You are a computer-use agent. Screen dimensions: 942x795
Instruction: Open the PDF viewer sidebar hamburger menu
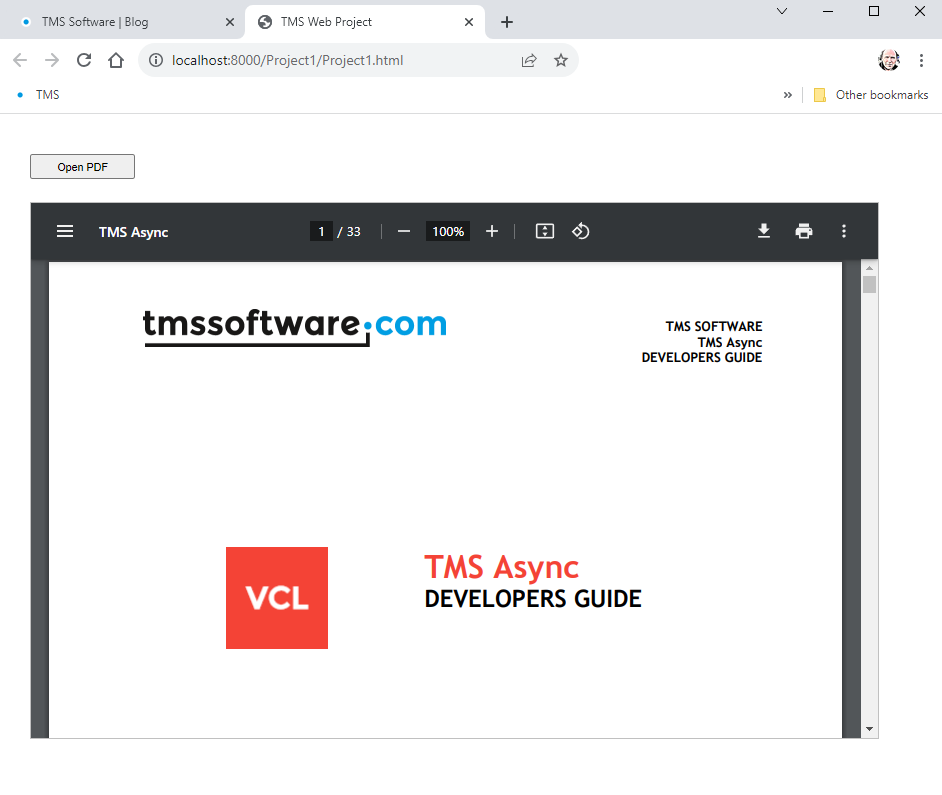pyautogui.click(x=65, y=231)
